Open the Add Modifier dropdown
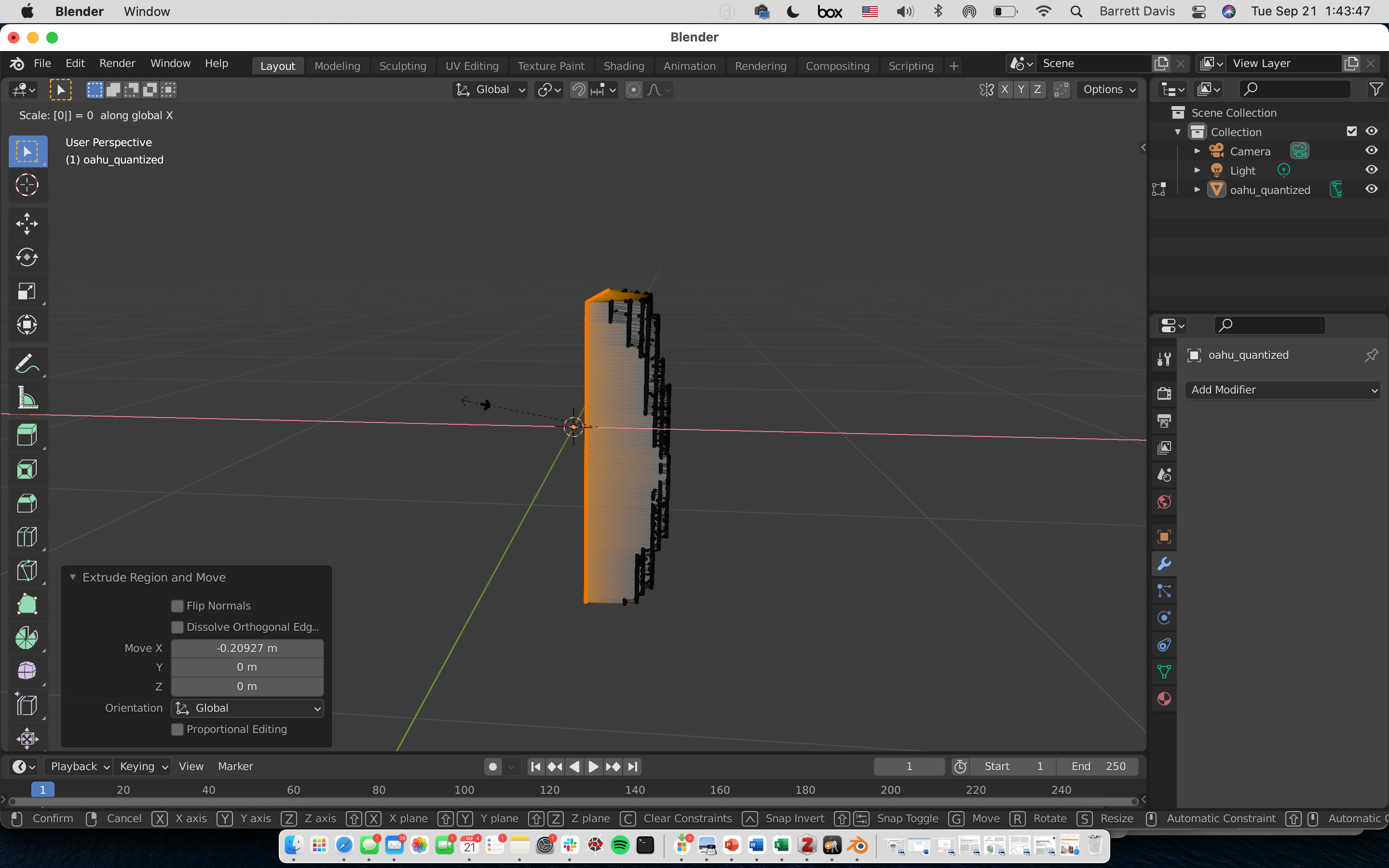 [x=1282, y=390]
